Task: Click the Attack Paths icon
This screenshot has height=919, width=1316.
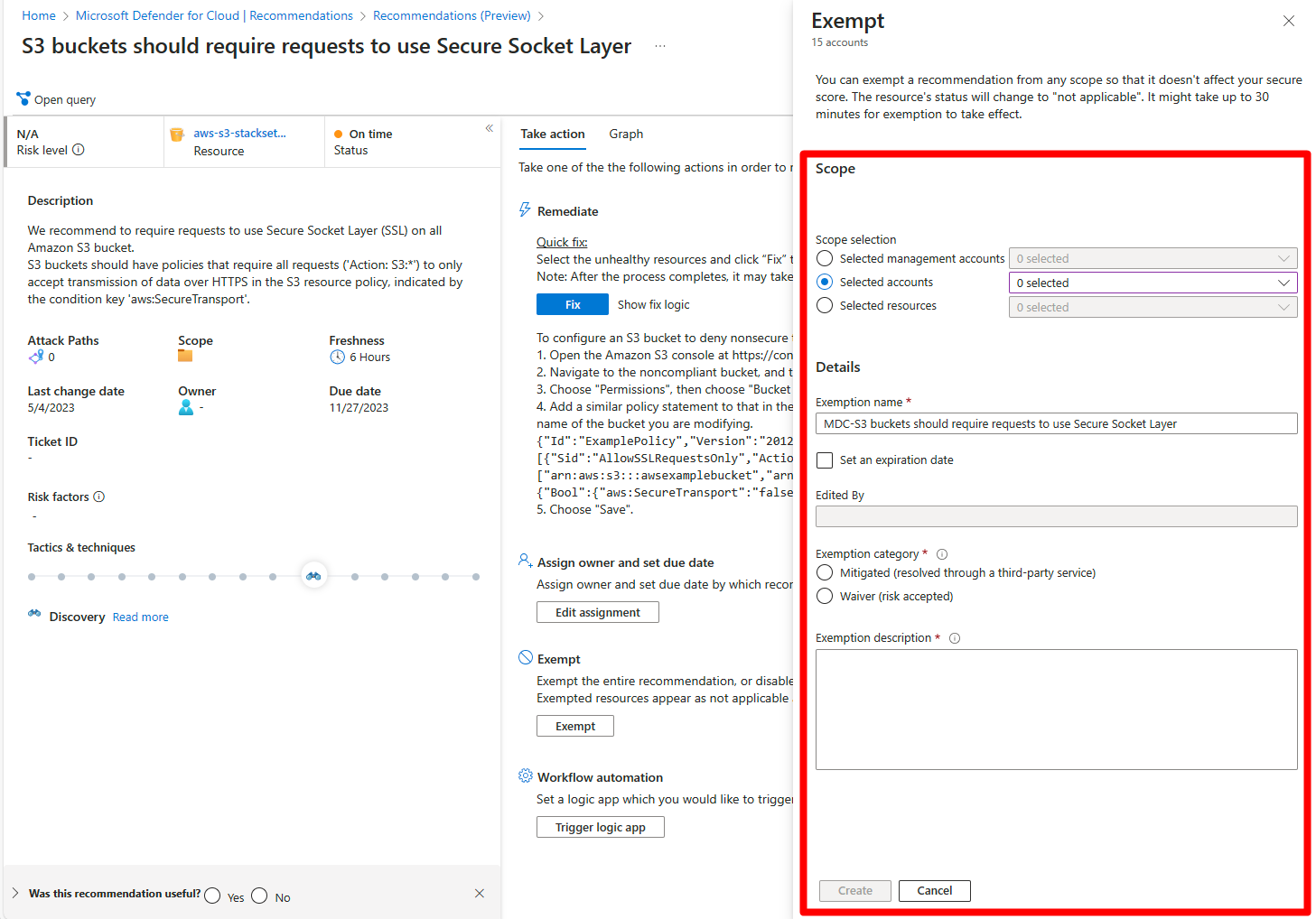Action: tap(36, 357)
